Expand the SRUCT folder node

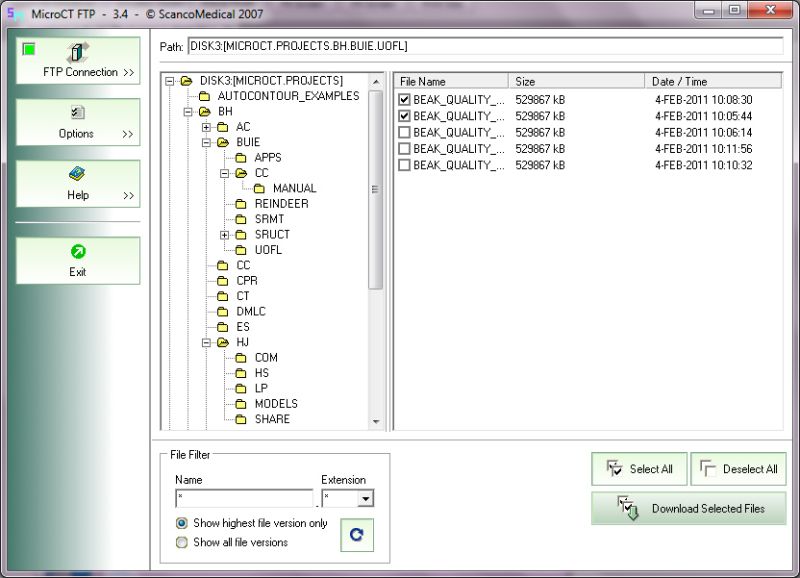pos(224,235)
